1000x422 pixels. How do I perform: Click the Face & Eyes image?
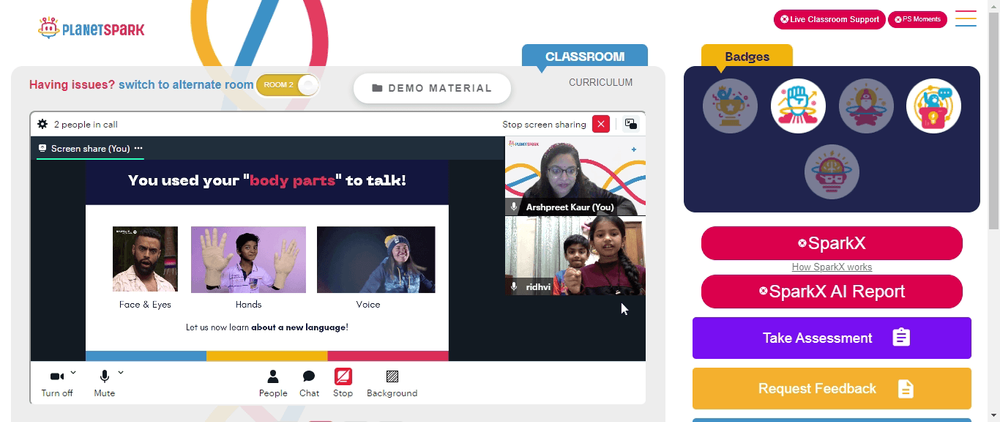(145, 259)
